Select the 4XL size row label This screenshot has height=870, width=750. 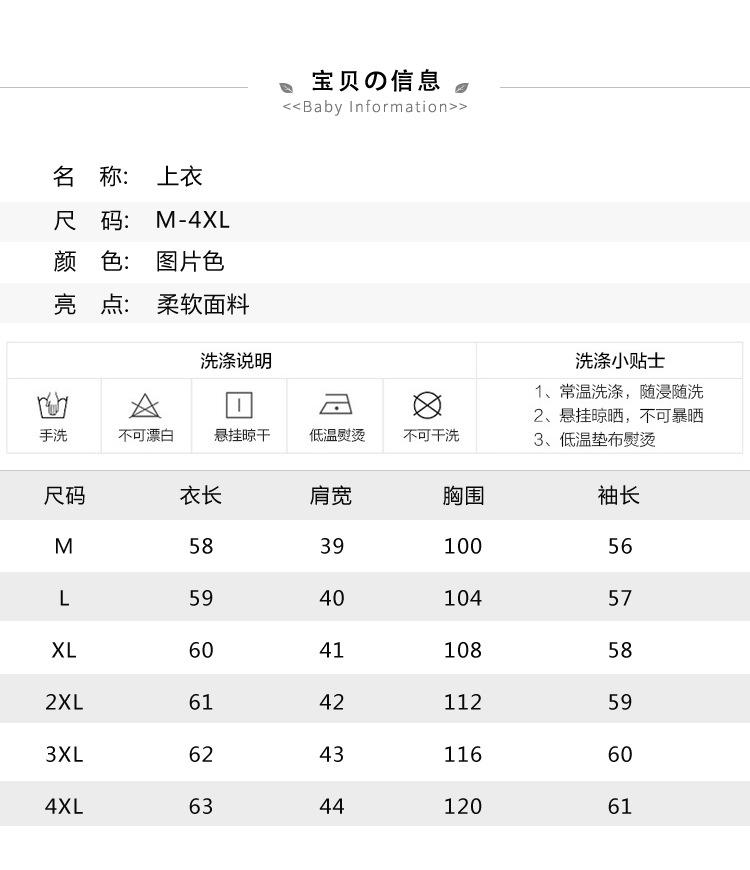coord(64,806)
